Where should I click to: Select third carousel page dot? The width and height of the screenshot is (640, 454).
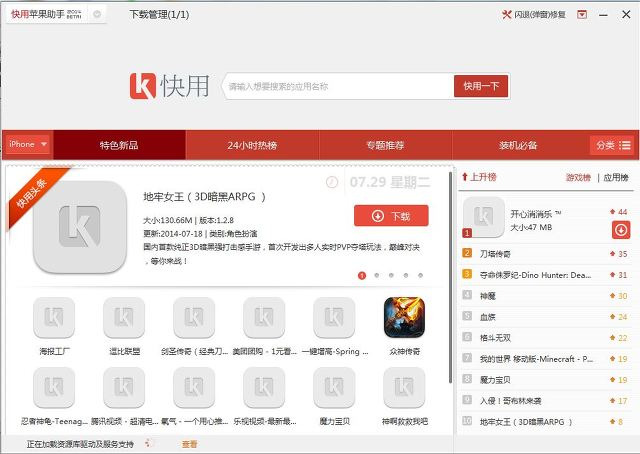click(391, 275)
